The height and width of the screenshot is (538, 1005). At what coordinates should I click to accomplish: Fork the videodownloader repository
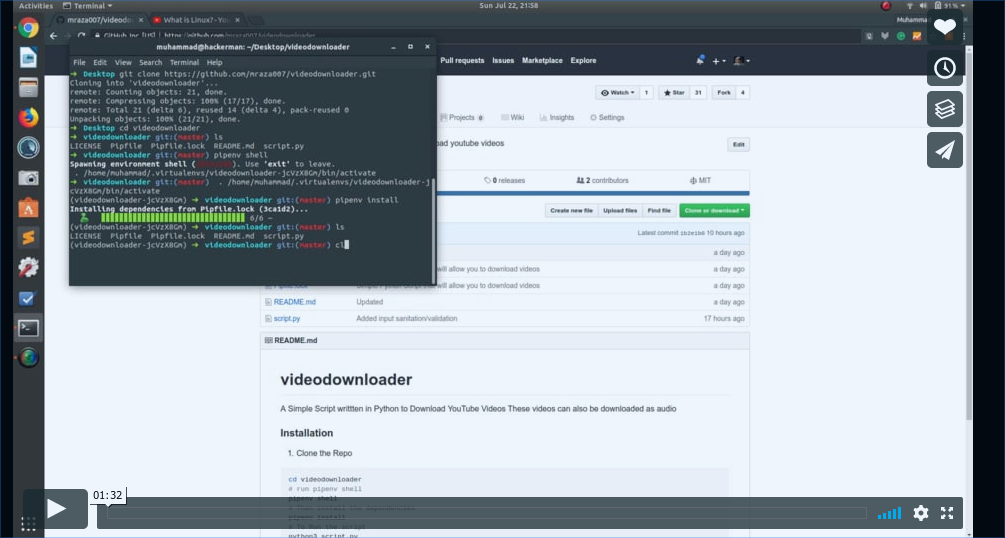pos(724,93)
